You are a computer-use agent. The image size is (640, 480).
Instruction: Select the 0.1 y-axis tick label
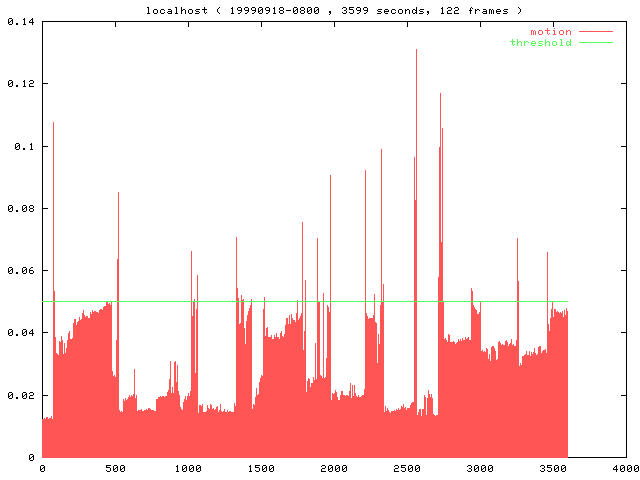tap(24, 146)
